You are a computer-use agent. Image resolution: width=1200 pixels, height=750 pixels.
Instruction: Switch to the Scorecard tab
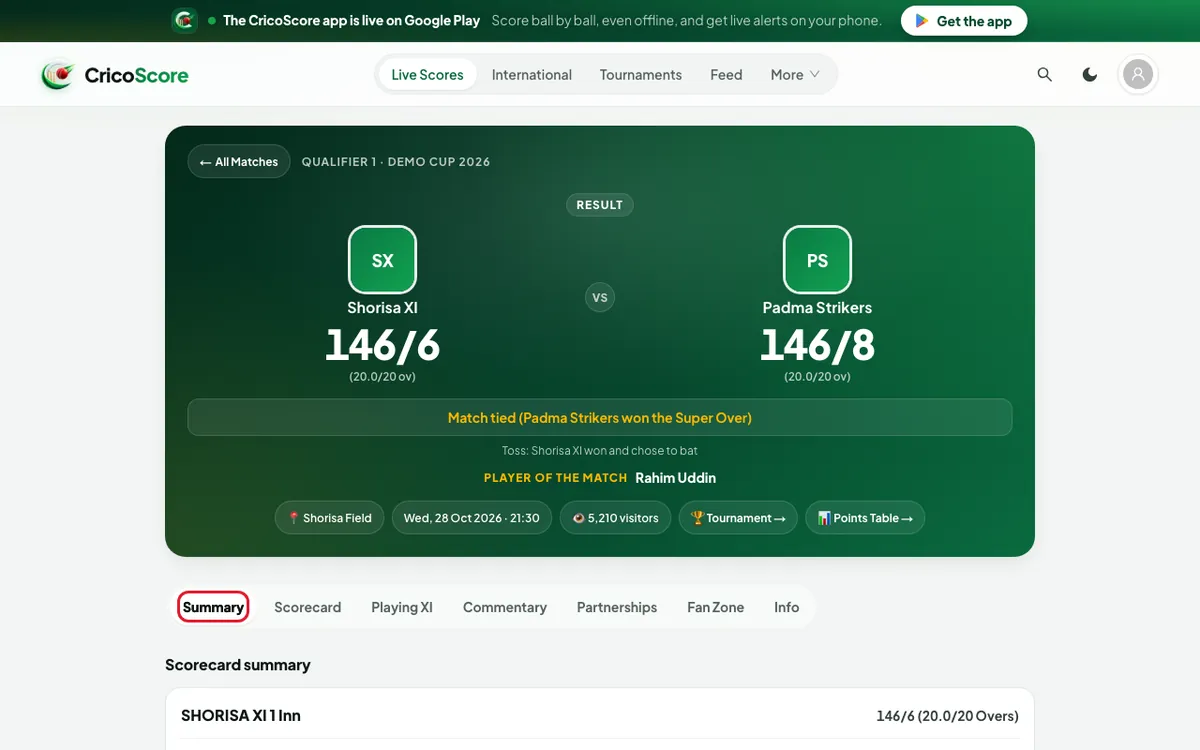point(308,607)
